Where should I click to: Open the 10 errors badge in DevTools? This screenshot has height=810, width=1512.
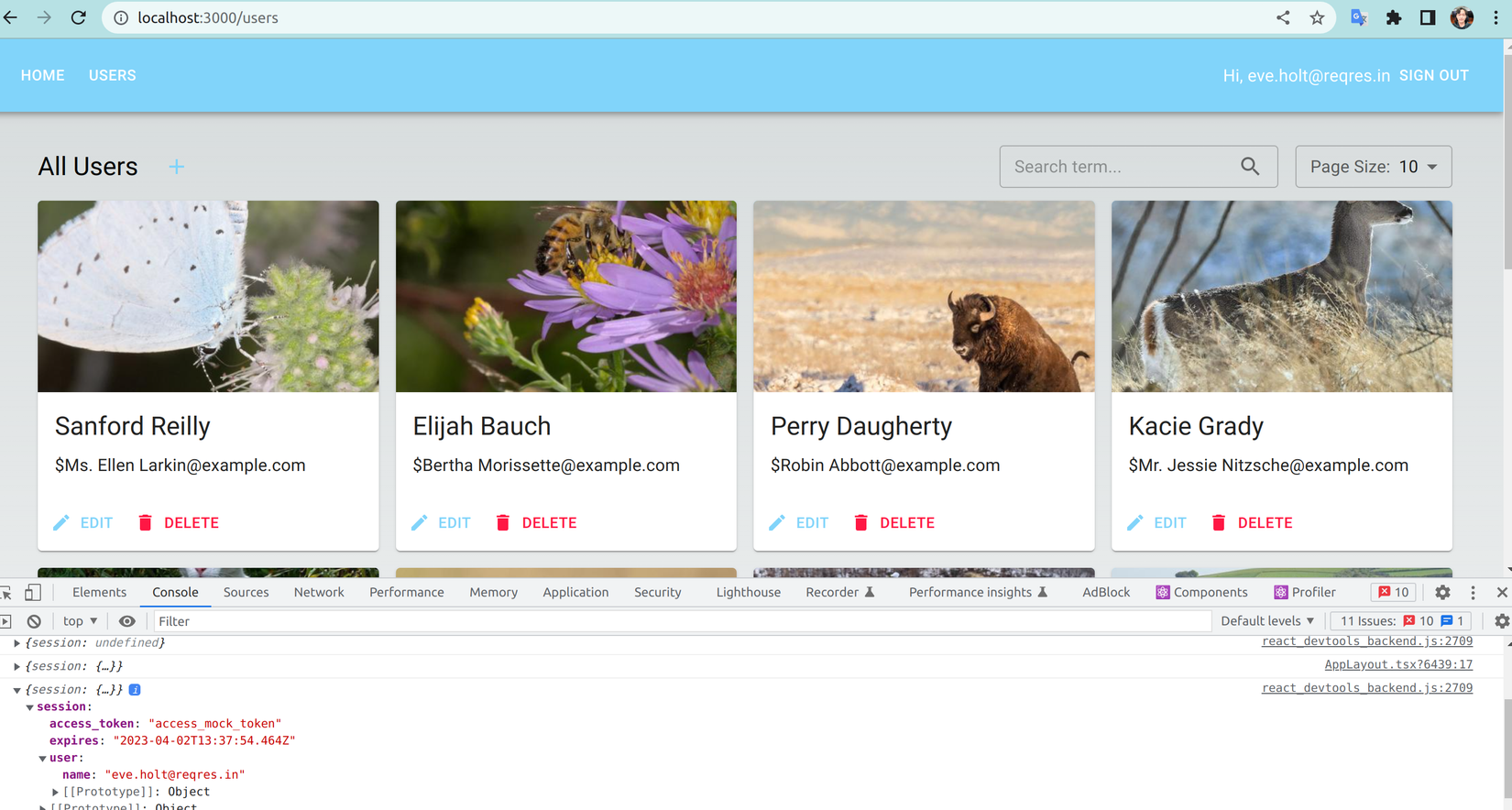tap(1394, 592)
